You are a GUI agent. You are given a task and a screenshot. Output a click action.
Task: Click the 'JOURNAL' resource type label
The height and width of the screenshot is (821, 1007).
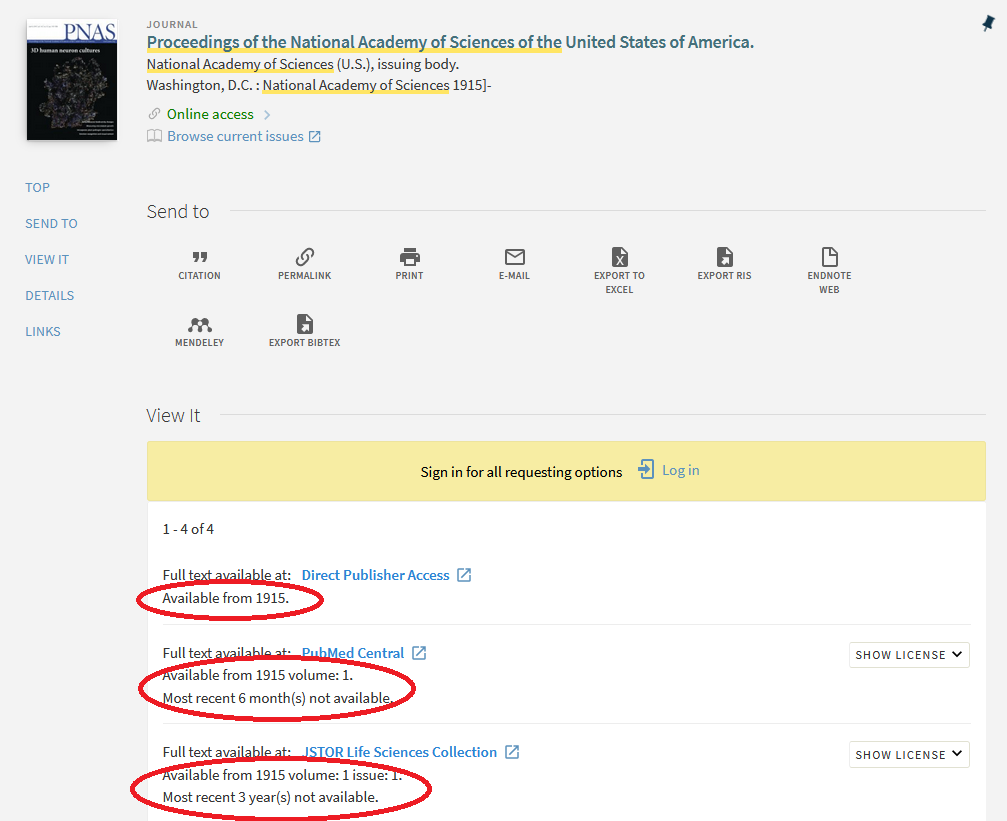172,24
